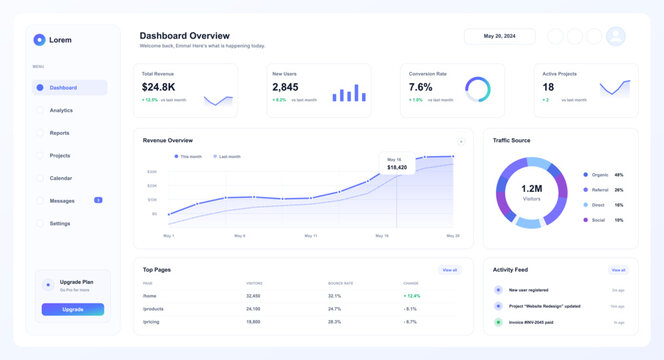
Task: Click the $18,420 chart tooltip
Action: [x=397, y=163]
